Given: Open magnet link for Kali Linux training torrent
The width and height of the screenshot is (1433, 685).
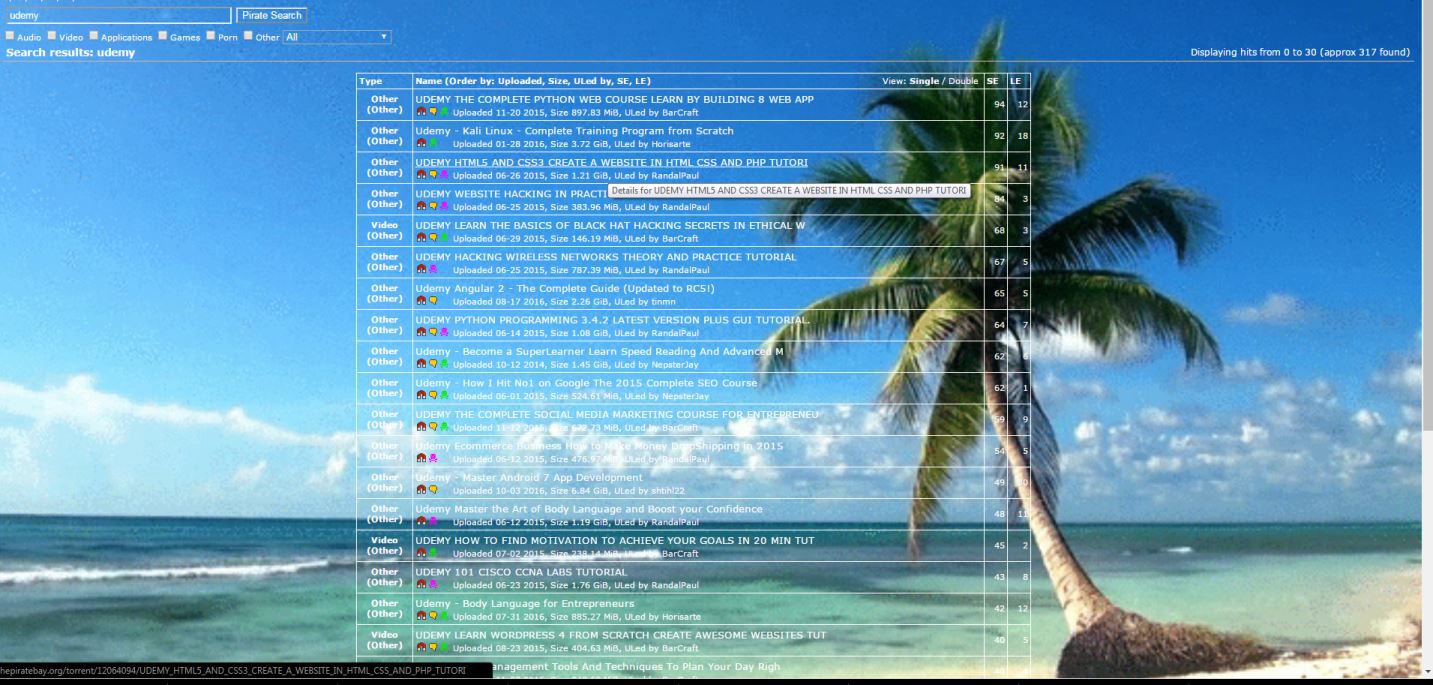Looking at the screenshot, I should click(421, 143).
